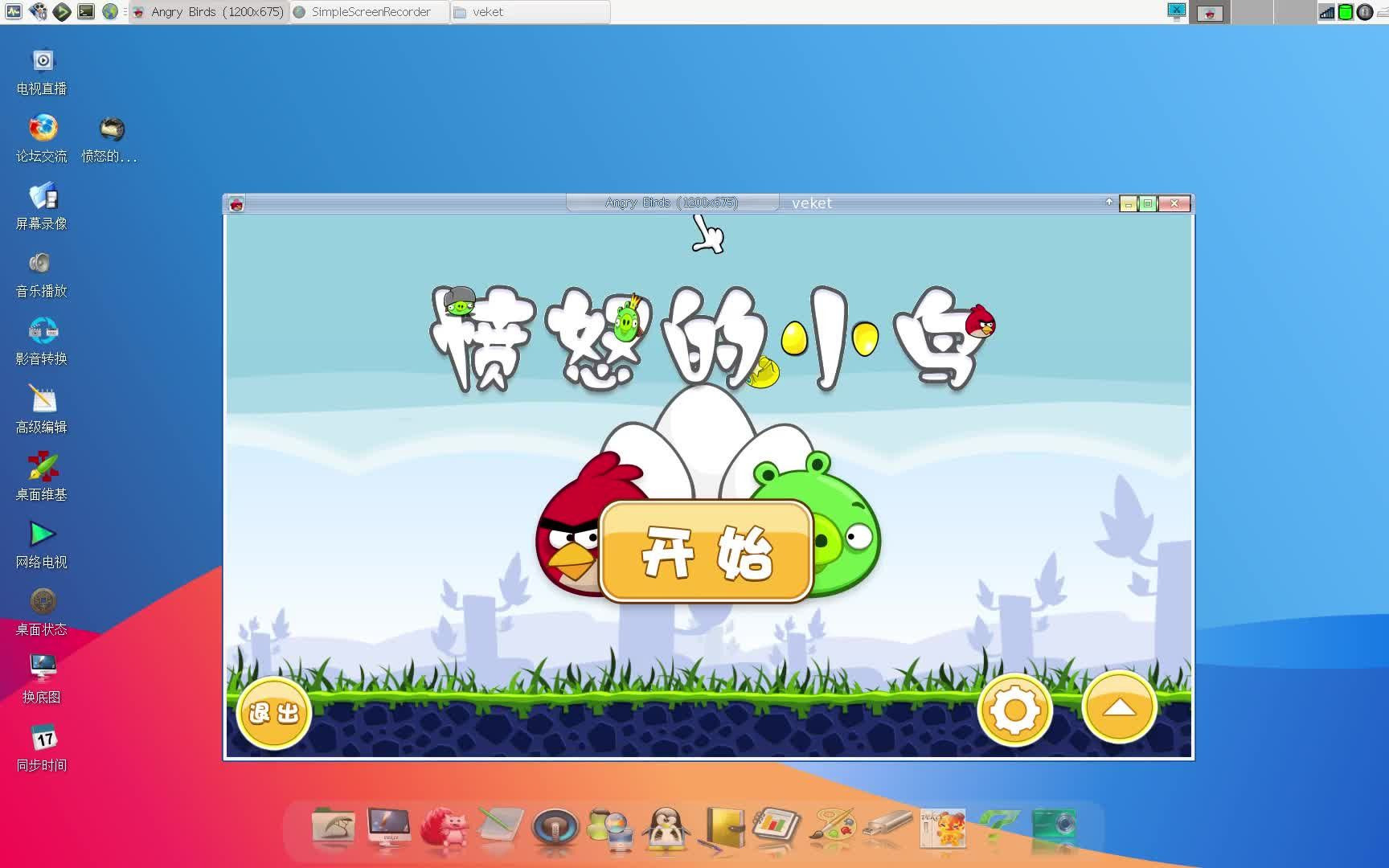Screen dimensions: 1389x868
Task: Click the round dark tray icon
Action: click(x=1365, y=12)
